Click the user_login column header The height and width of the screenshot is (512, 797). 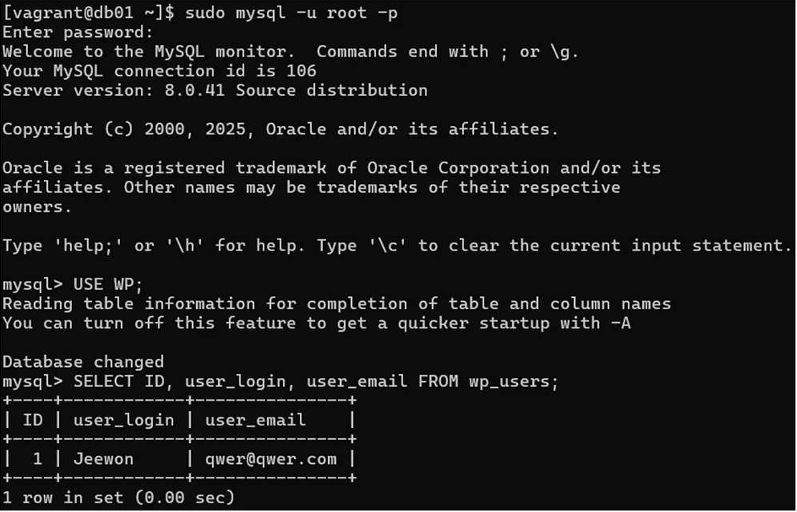123,420
